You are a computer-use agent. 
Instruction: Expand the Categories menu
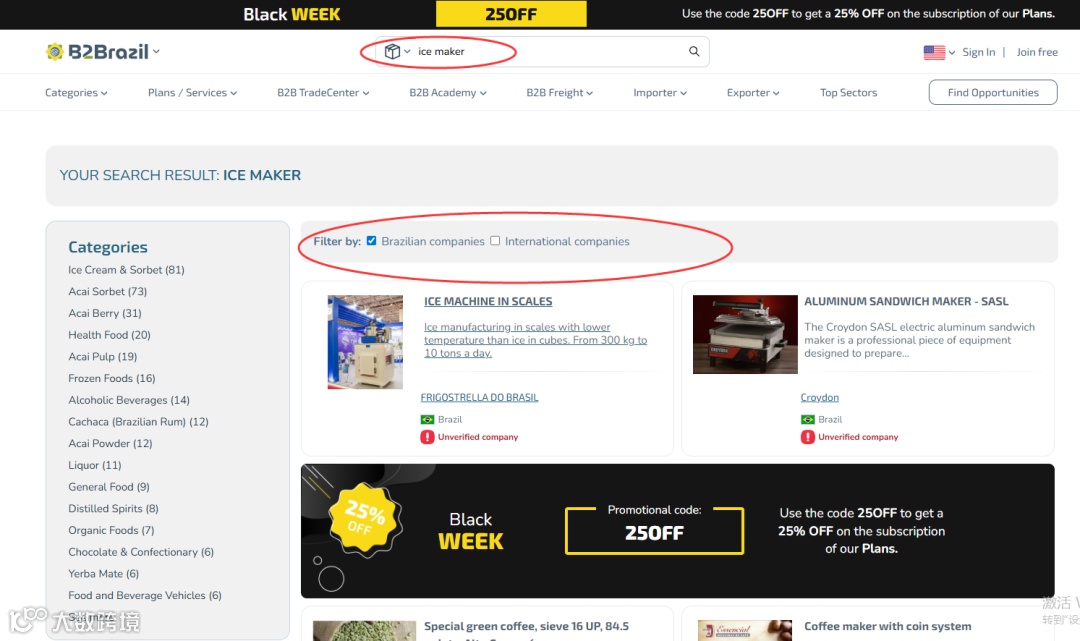click(76, 92)
